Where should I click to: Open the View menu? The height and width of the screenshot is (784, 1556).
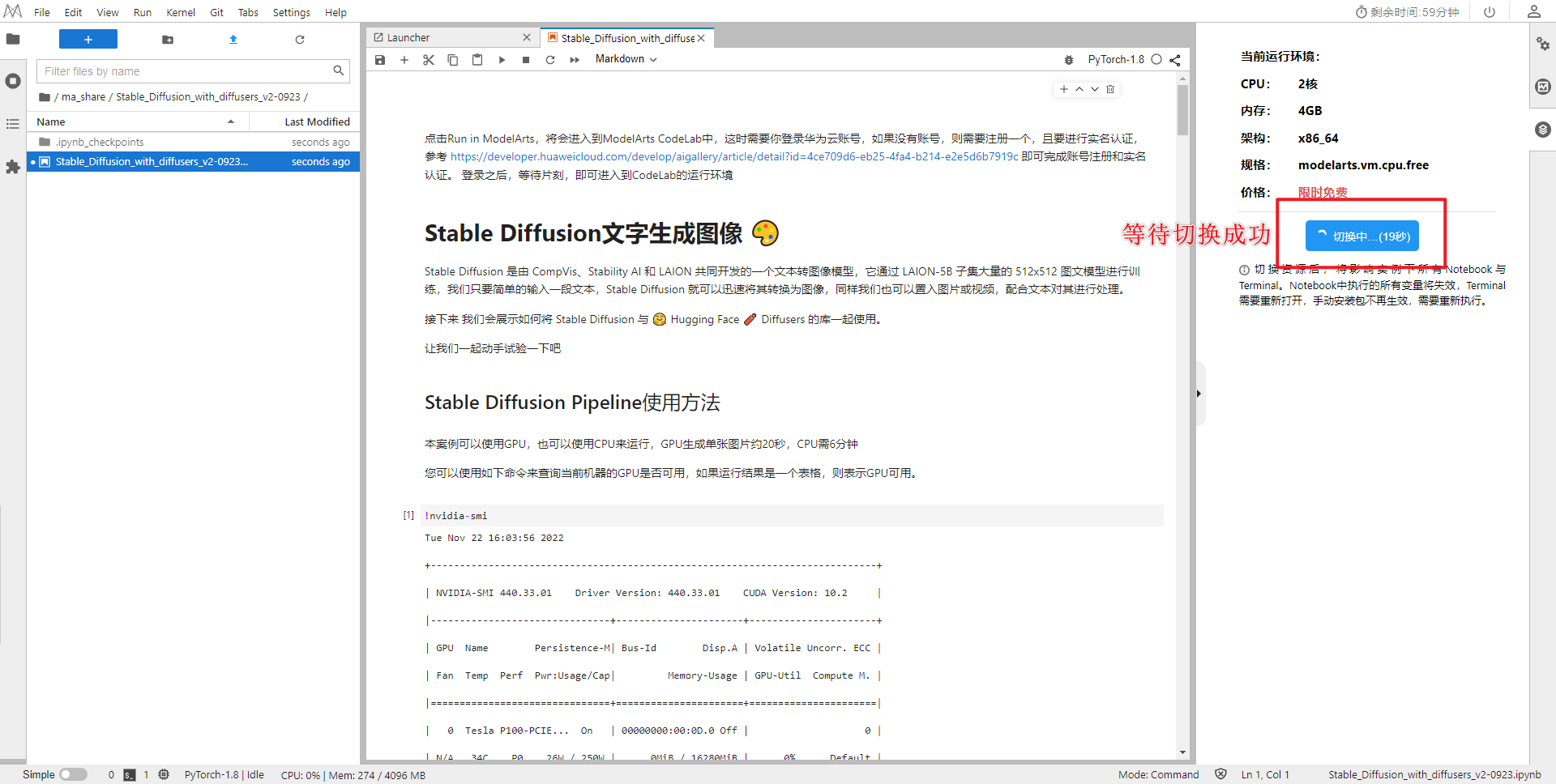click(x=108, y=12)
